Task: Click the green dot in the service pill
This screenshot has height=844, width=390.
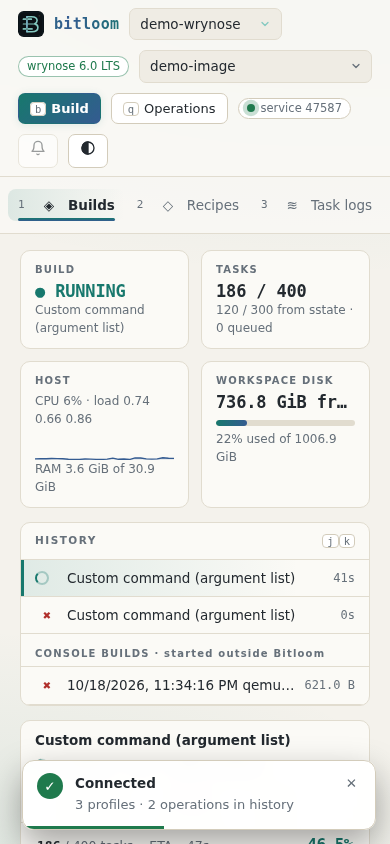Action: tap(251, 108)
